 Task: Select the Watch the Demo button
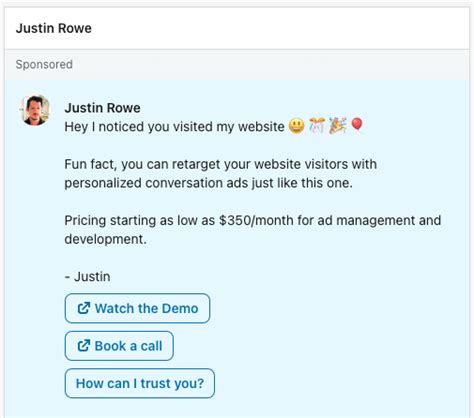point(137,308)
